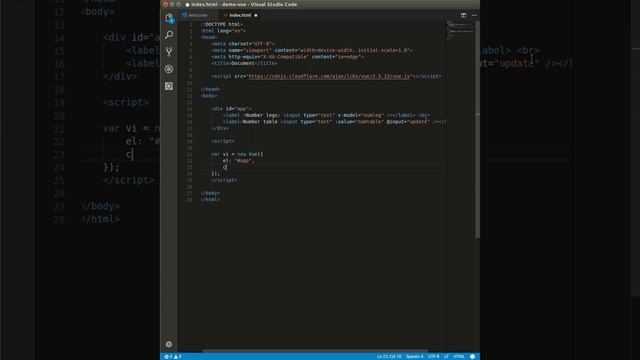
Task: Click the div id="app" opening line
Action: coord(231,109)
